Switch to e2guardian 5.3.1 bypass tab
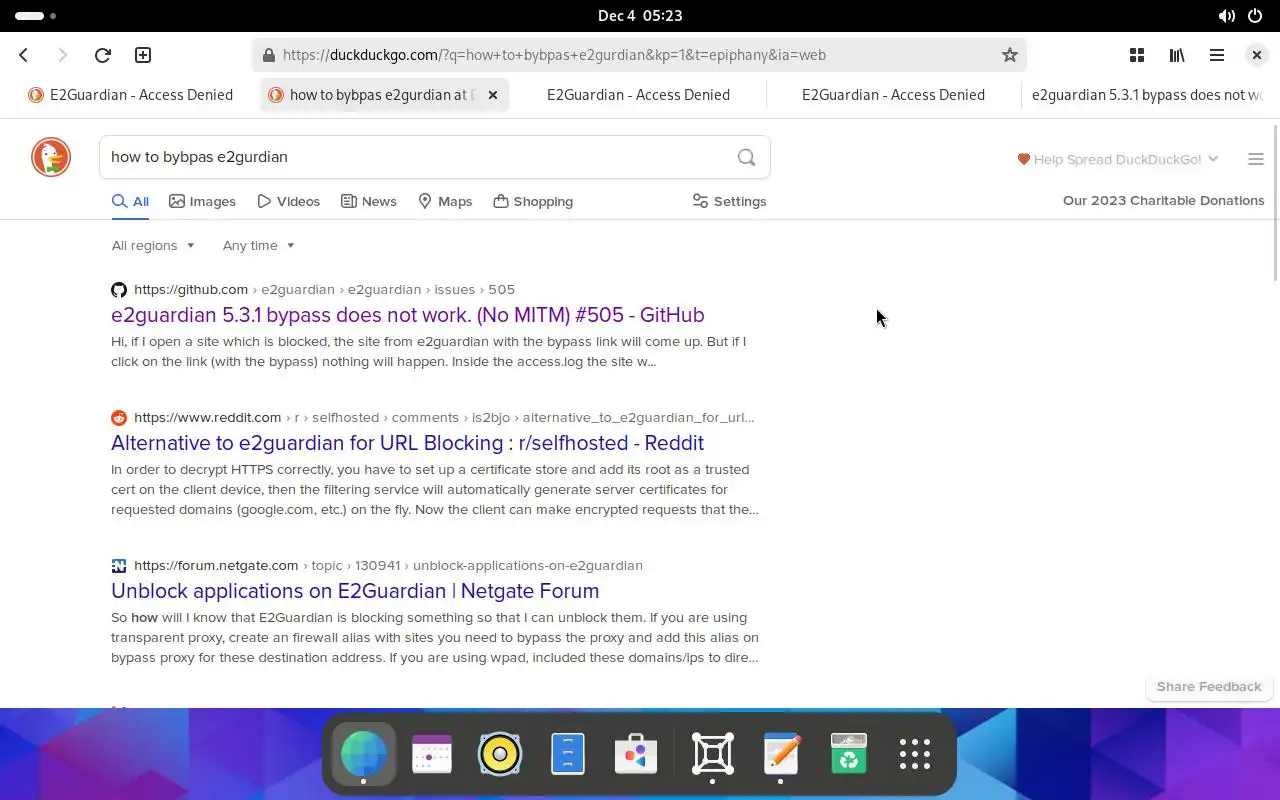 point(1146,95)
